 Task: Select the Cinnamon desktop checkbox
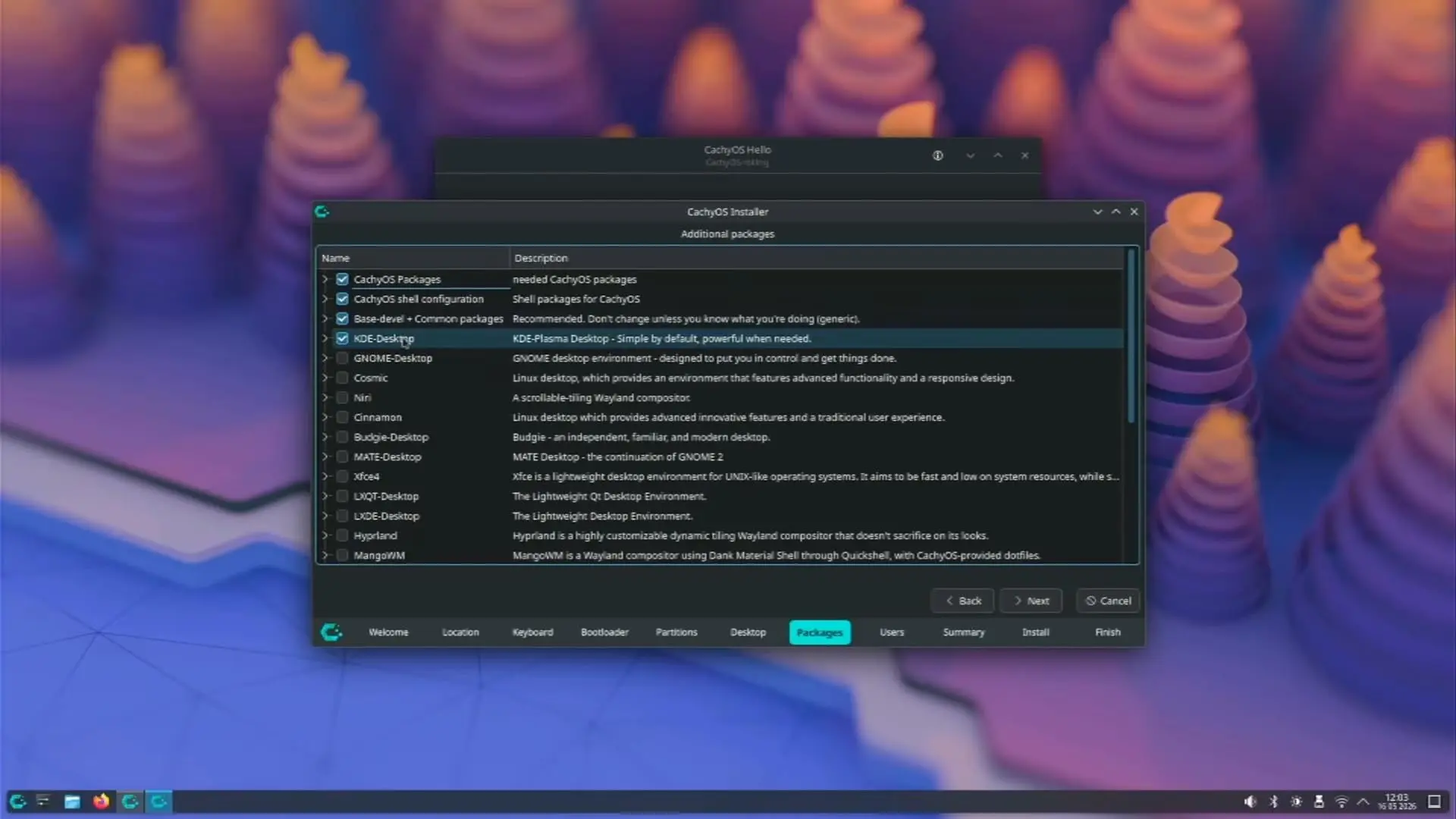342,417
